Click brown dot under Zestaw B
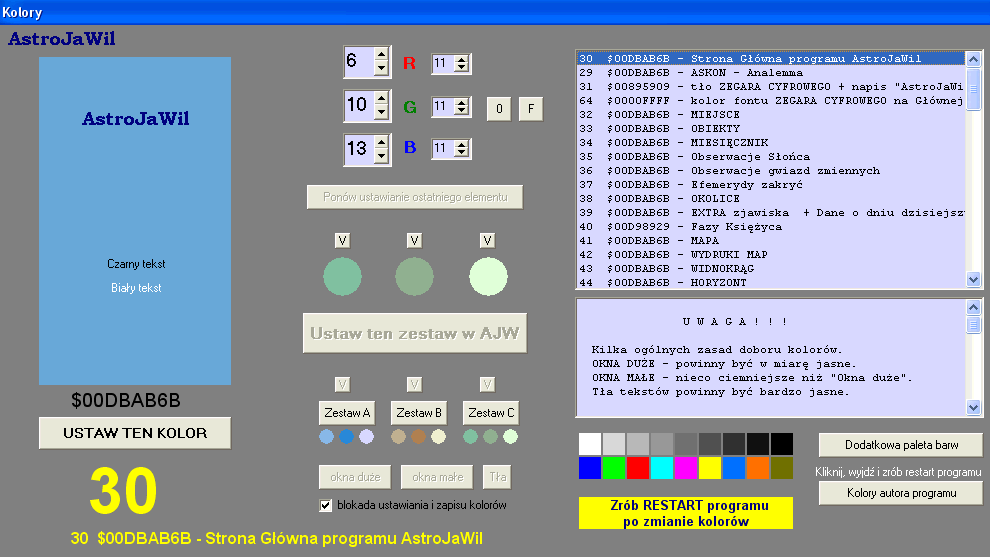This screenshot has height=557, width=990. 419,436
